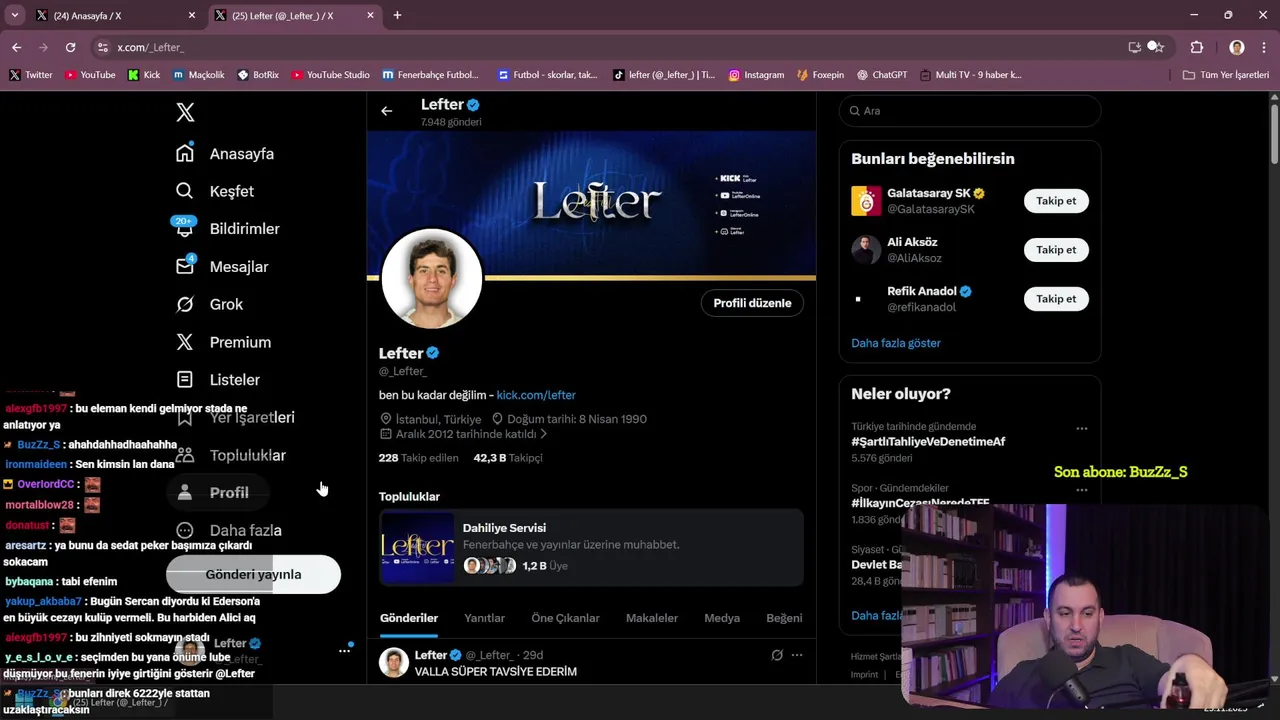Open BotRix bookmark
Viewport: 1280px width, 720px height.
point(258,75)
